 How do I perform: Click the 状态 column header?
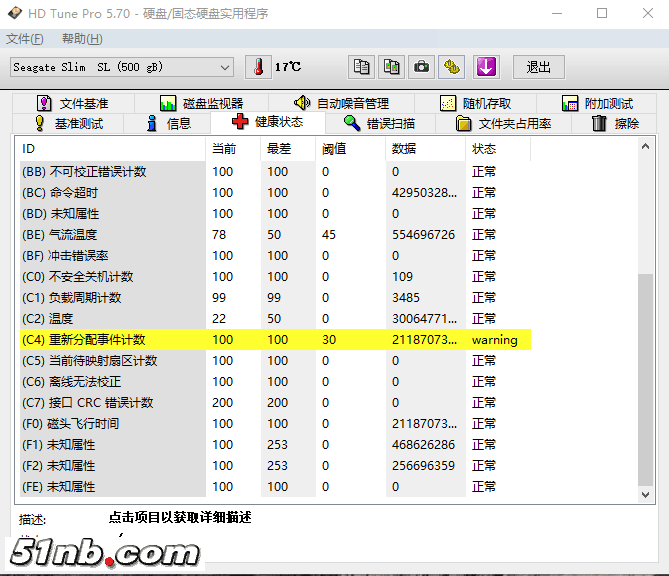(495, 149)
